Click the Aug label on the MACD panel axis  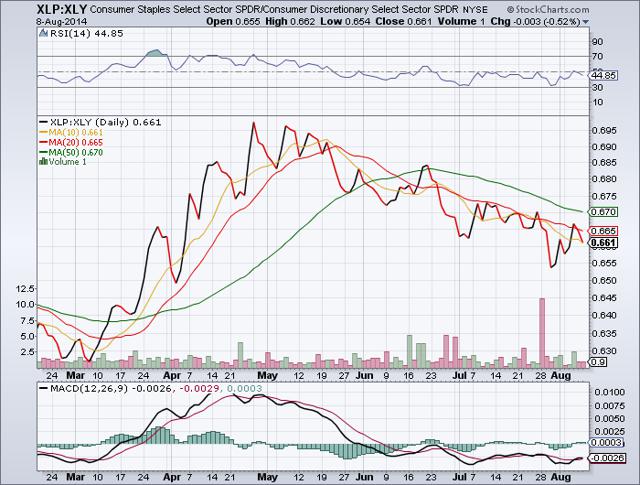click(x=560, y=476)
